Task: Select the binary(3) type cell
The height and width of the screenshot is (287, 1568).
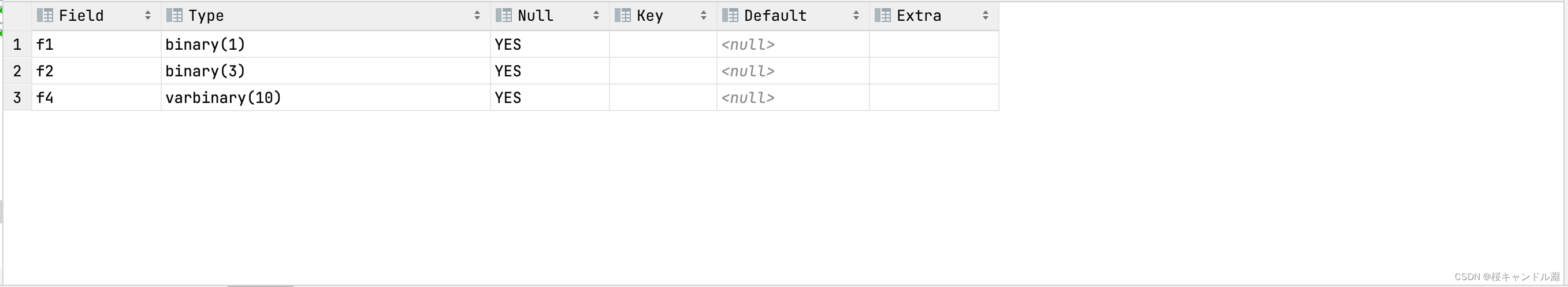Action: point(326,71)
